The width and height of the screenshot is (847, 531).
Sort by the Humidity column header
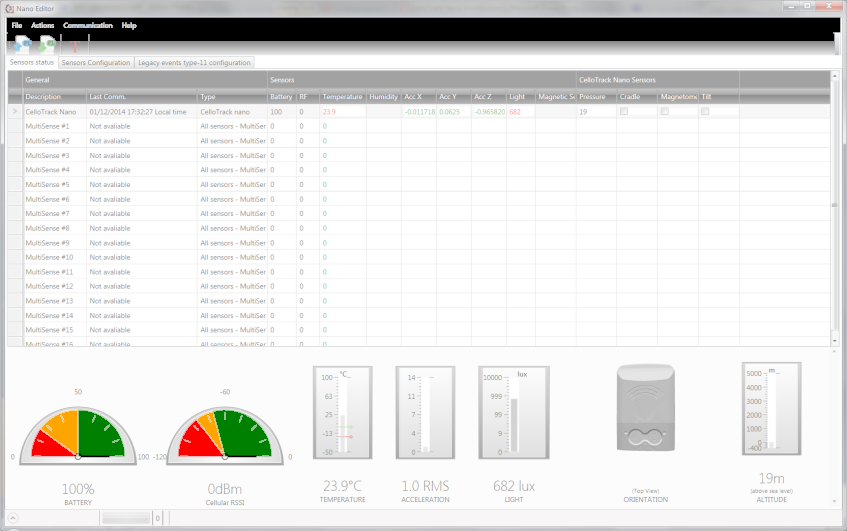[384, 97]
